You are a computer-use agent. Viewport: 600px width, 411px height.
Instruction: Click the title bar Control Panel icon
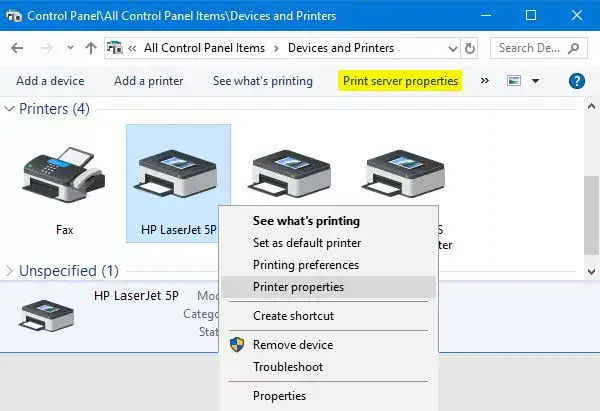tap(14, 16)
